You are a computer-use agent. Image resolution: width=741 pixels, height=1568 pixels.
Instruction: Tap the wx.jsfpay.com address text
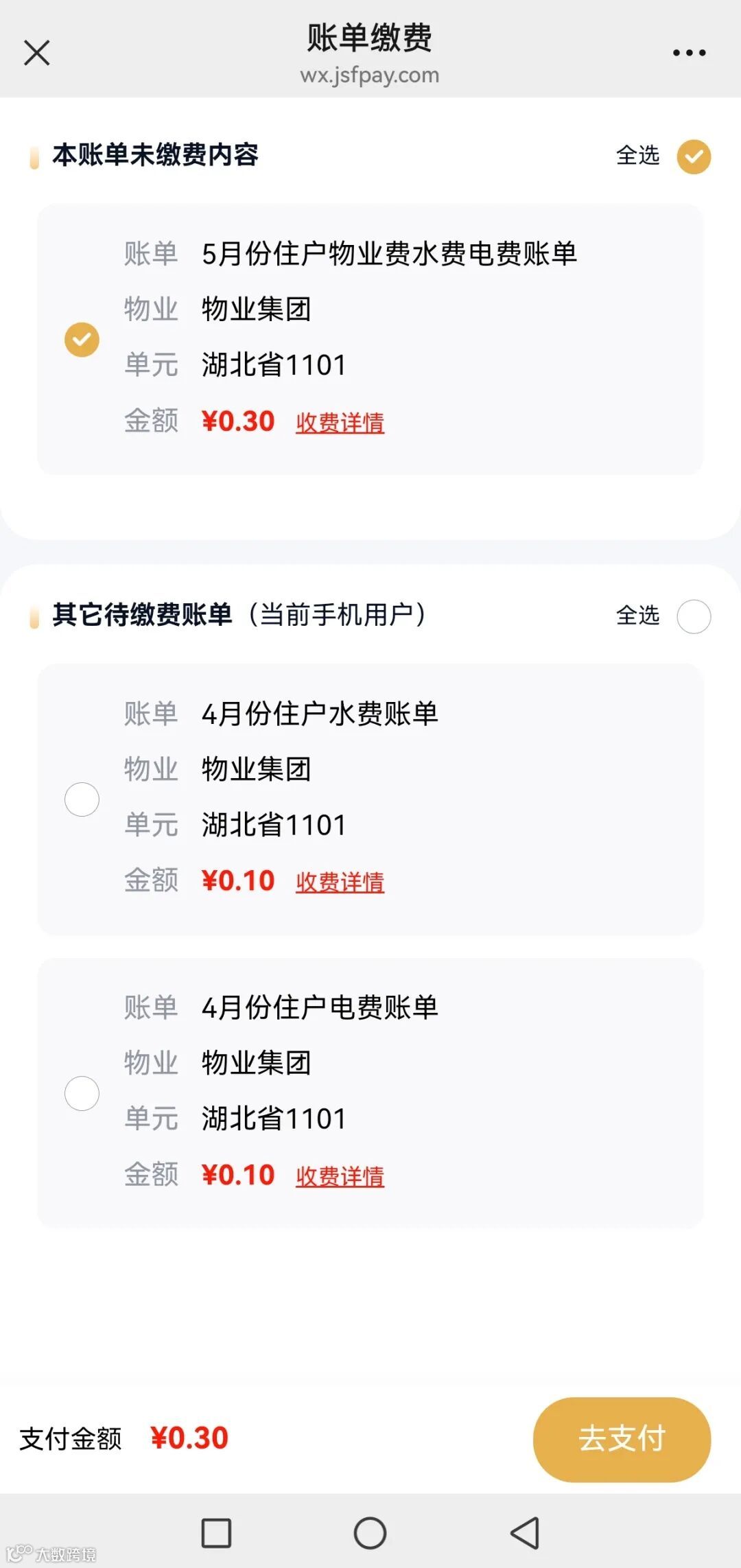(370, 75)
